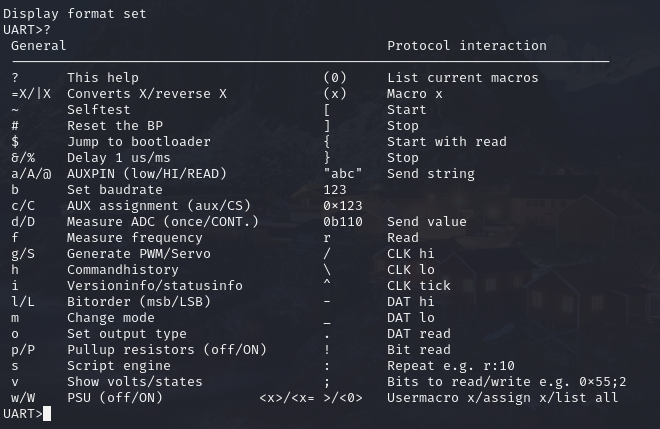The width and height of the screenshot is (660, 429).
Task: Click the 'Set baudrate' entry
Action: tap(114, 189)
